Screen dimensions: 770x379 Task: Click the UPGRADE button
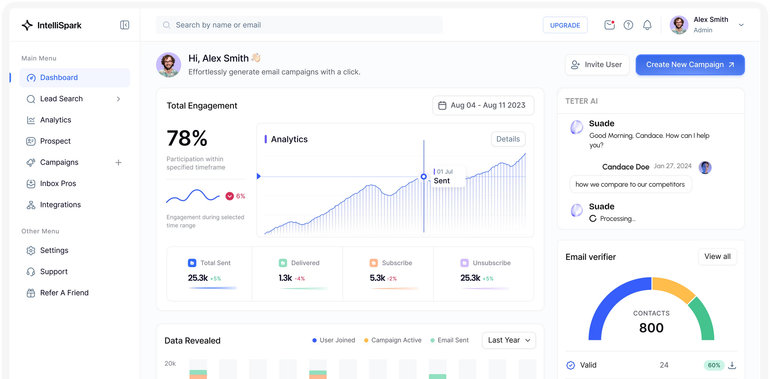coord(565,26)
